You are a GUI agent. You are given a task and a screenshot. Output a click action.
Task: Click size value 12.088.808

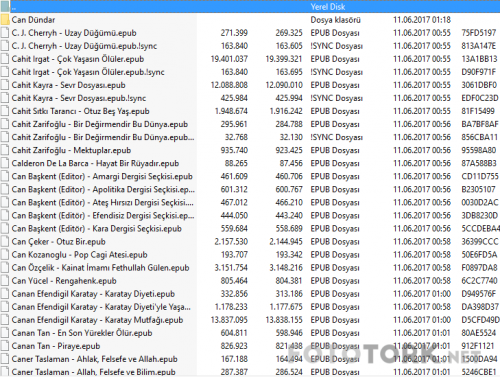(229, 85)
